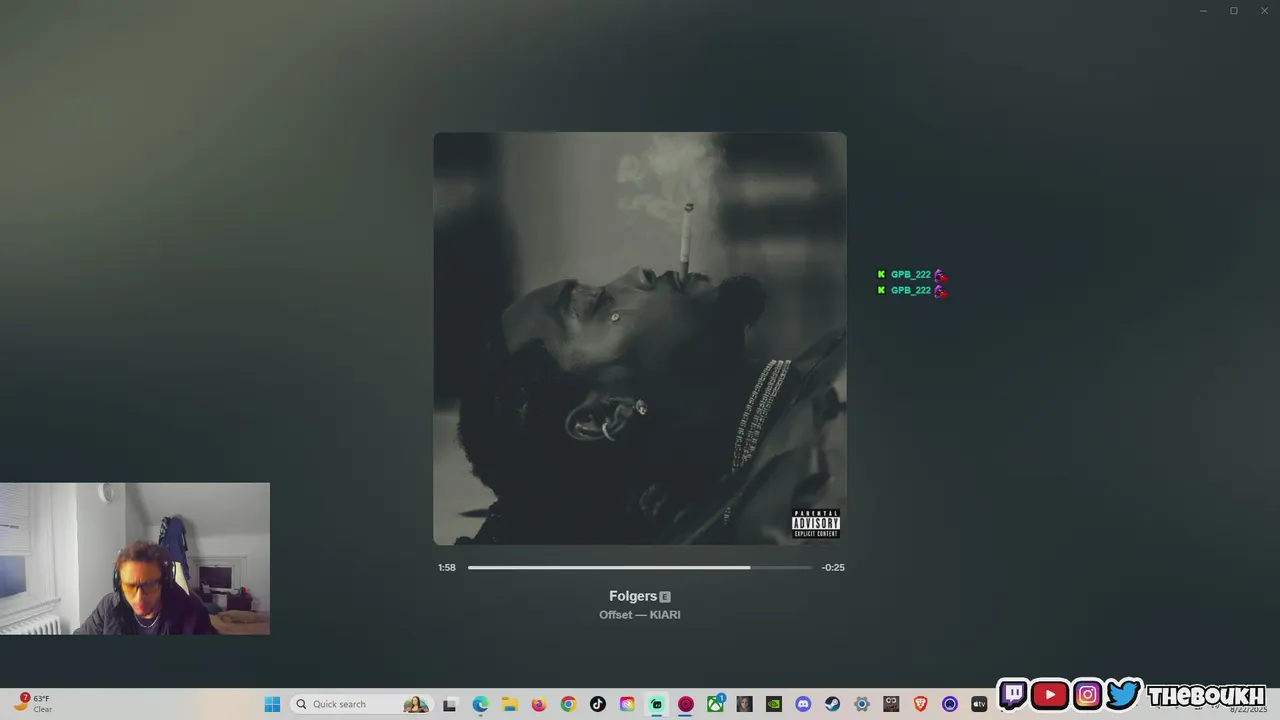Seek using the song progress bar

(640, 567)
